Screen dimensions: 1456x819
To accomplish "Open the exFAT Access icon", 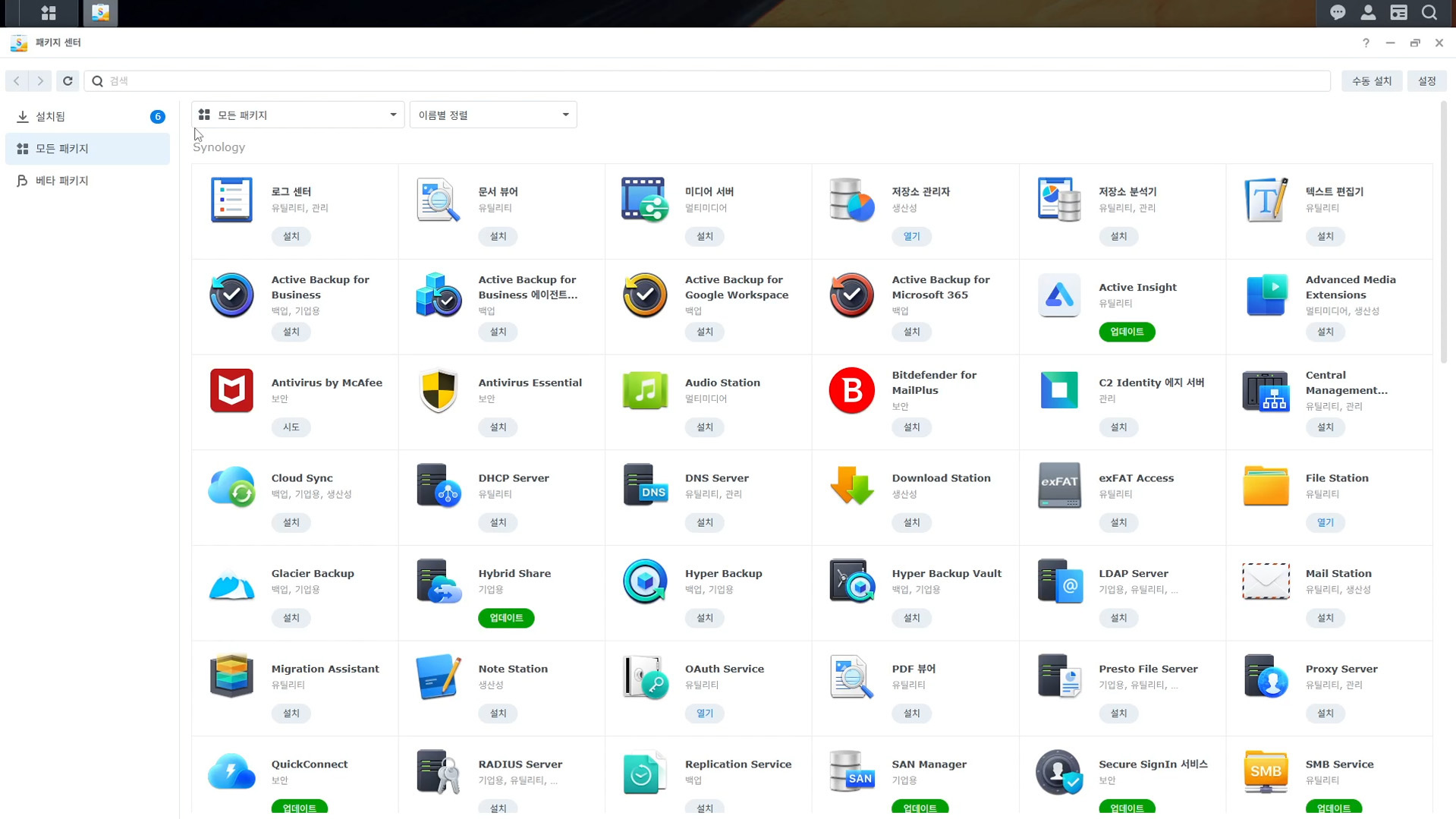I will pos(1058,486).
